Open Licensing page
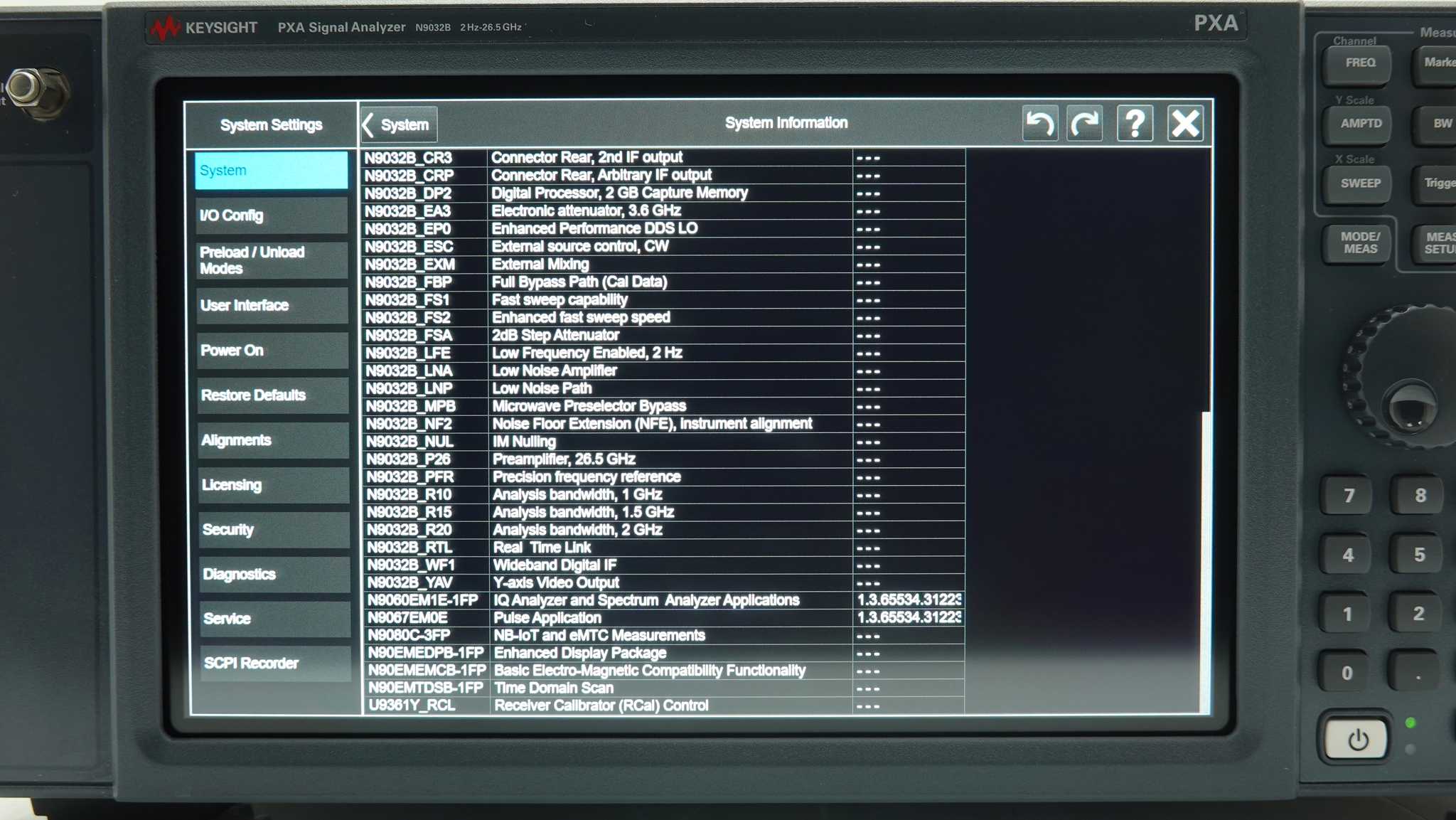The height and width of the screenshot is (820, 1456). tap(274, 484)
